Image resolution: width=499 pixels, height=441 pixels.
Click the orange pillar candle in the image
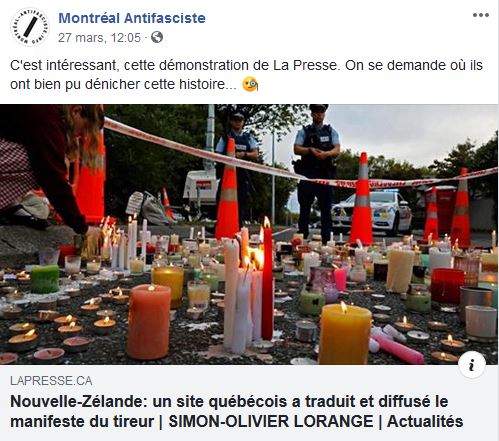click(x=149, y=322)
